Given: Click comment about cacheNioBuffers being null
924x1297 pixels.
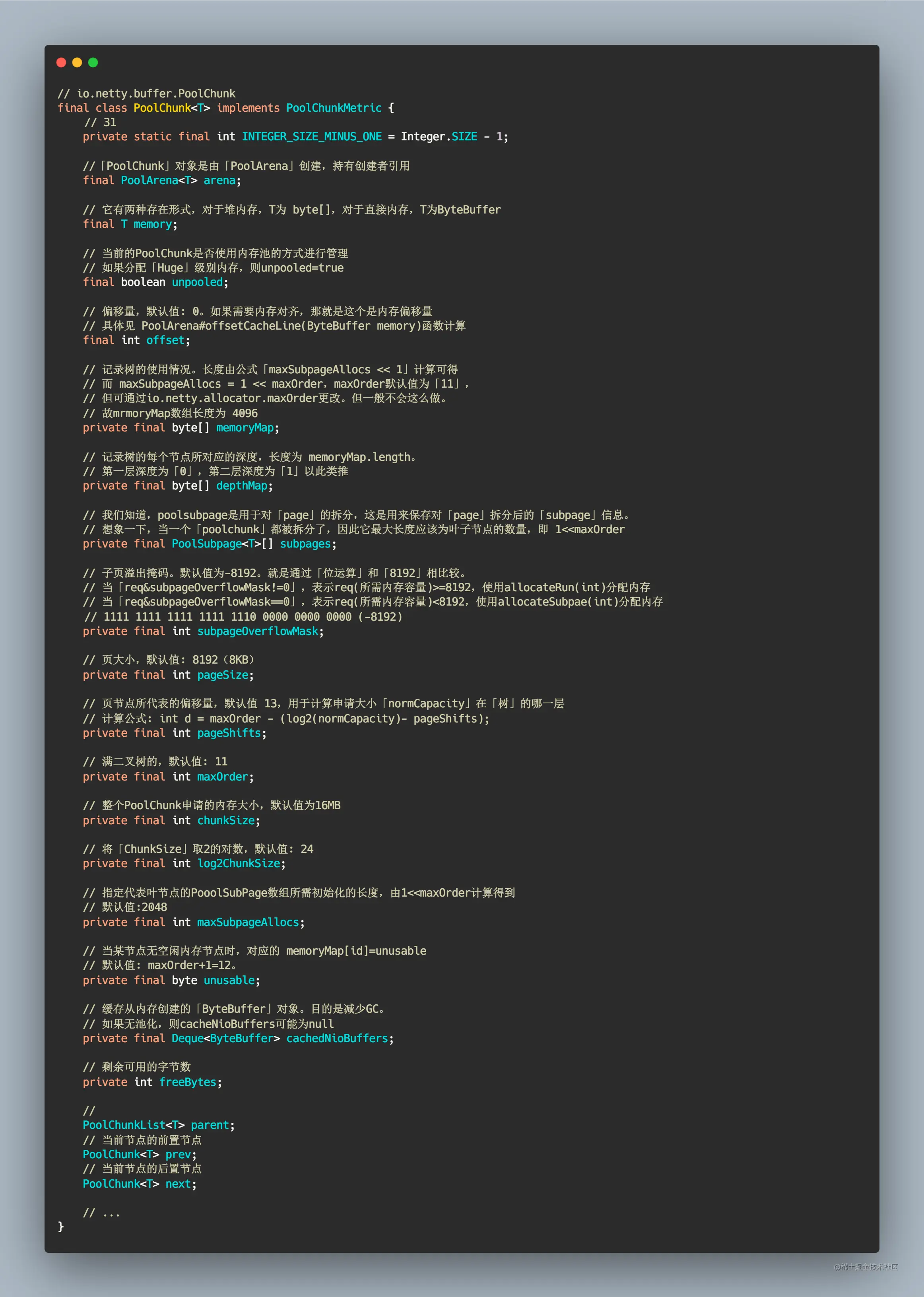Looking at the screenshot, I should (208, 1024).
